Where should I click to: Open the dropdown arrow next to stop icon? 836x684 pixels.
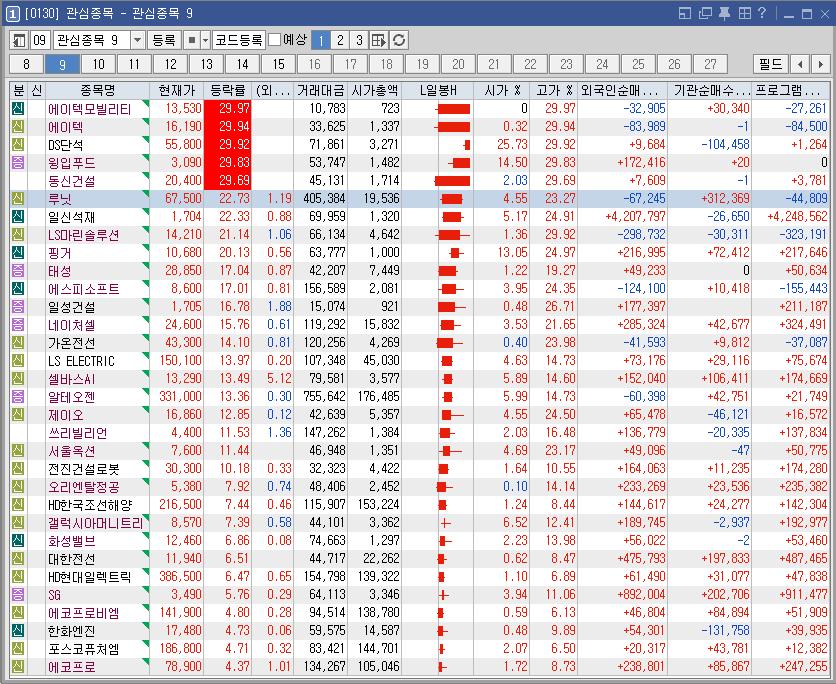click(205, 40)
